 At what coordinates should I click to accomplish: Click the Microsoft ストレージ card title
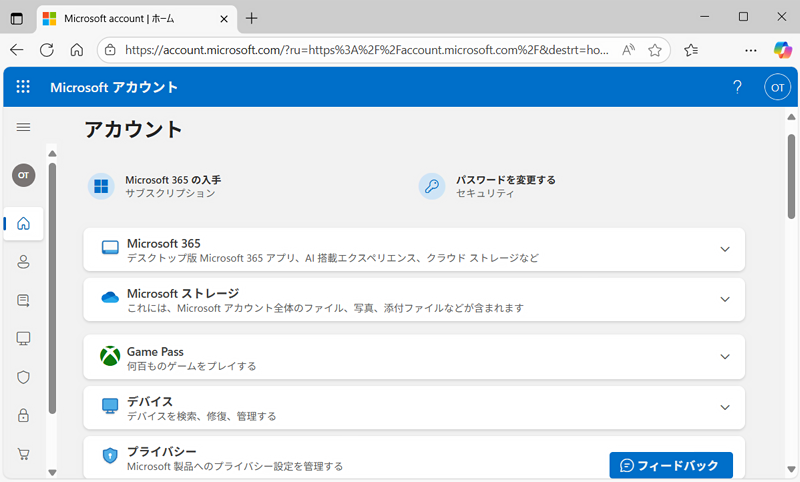183,293
